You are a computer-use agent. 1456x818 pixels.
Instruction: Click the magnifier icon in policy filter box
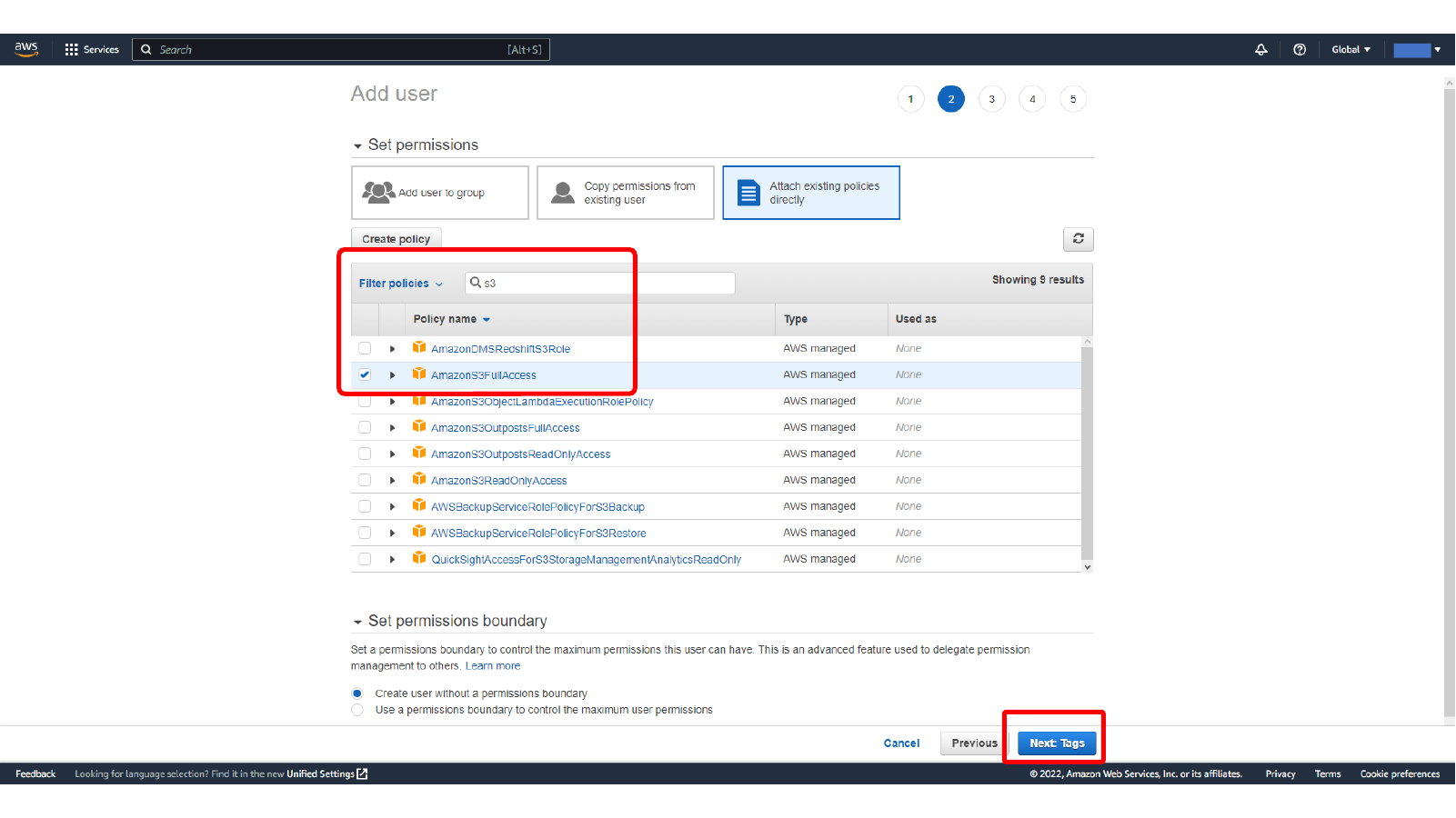pos(475,283)
